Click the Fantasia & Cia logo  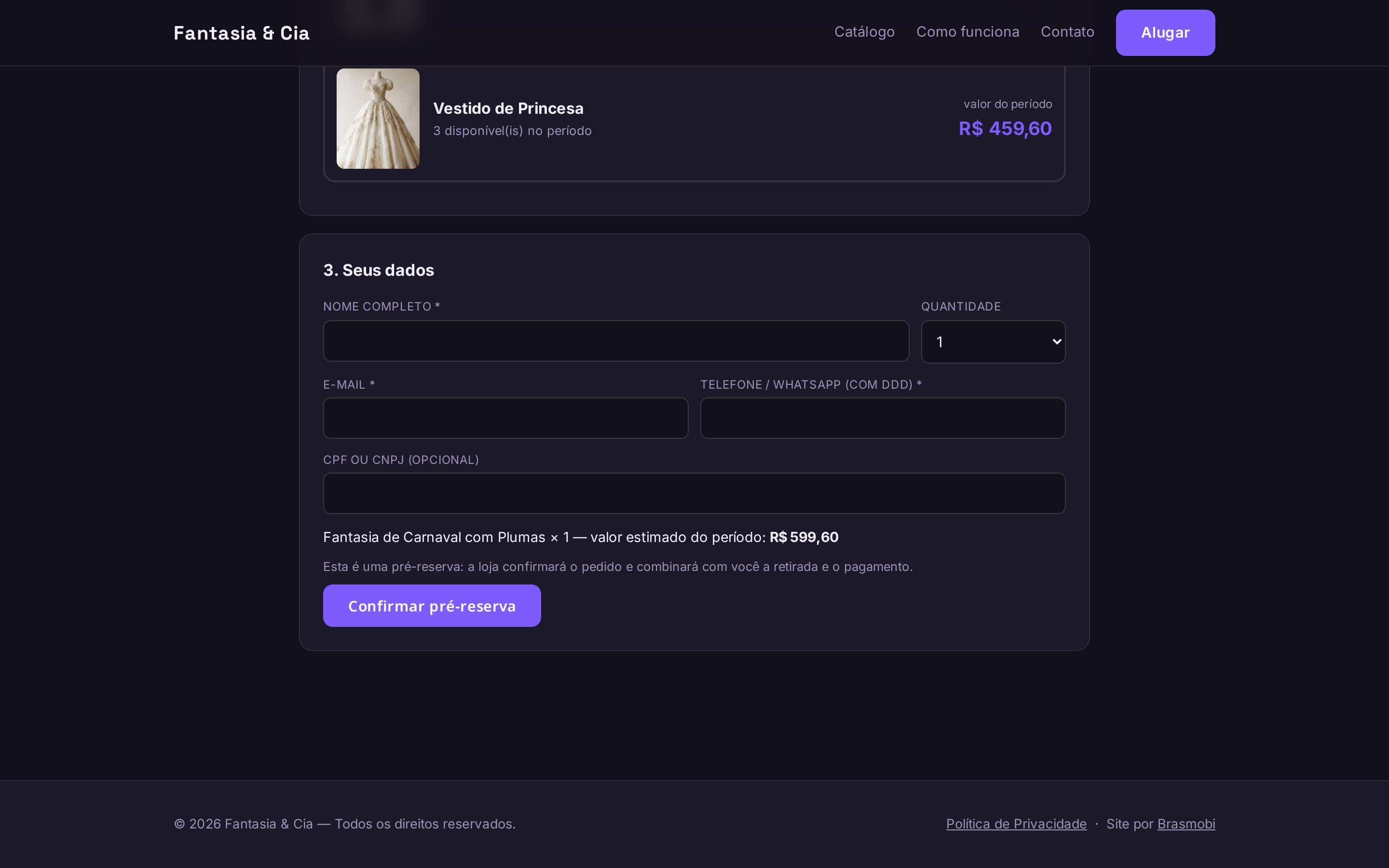[x=242, y=33]
